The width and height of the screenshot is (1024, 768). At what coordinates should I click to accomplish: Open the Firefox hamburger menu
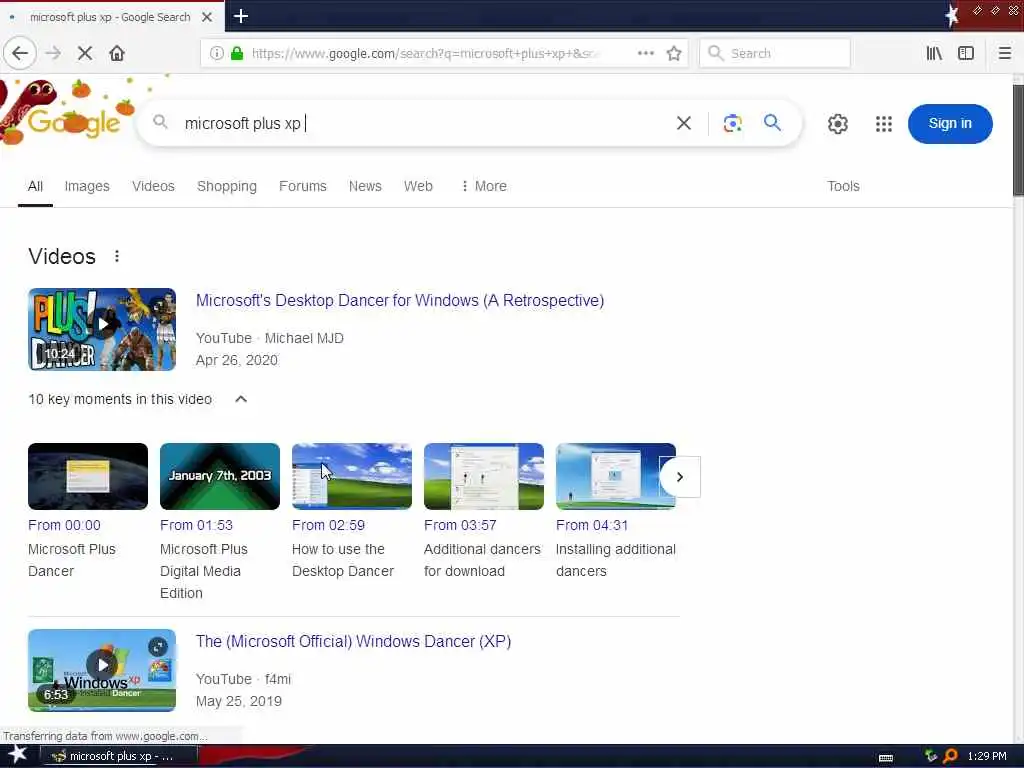click(1004, 53)
